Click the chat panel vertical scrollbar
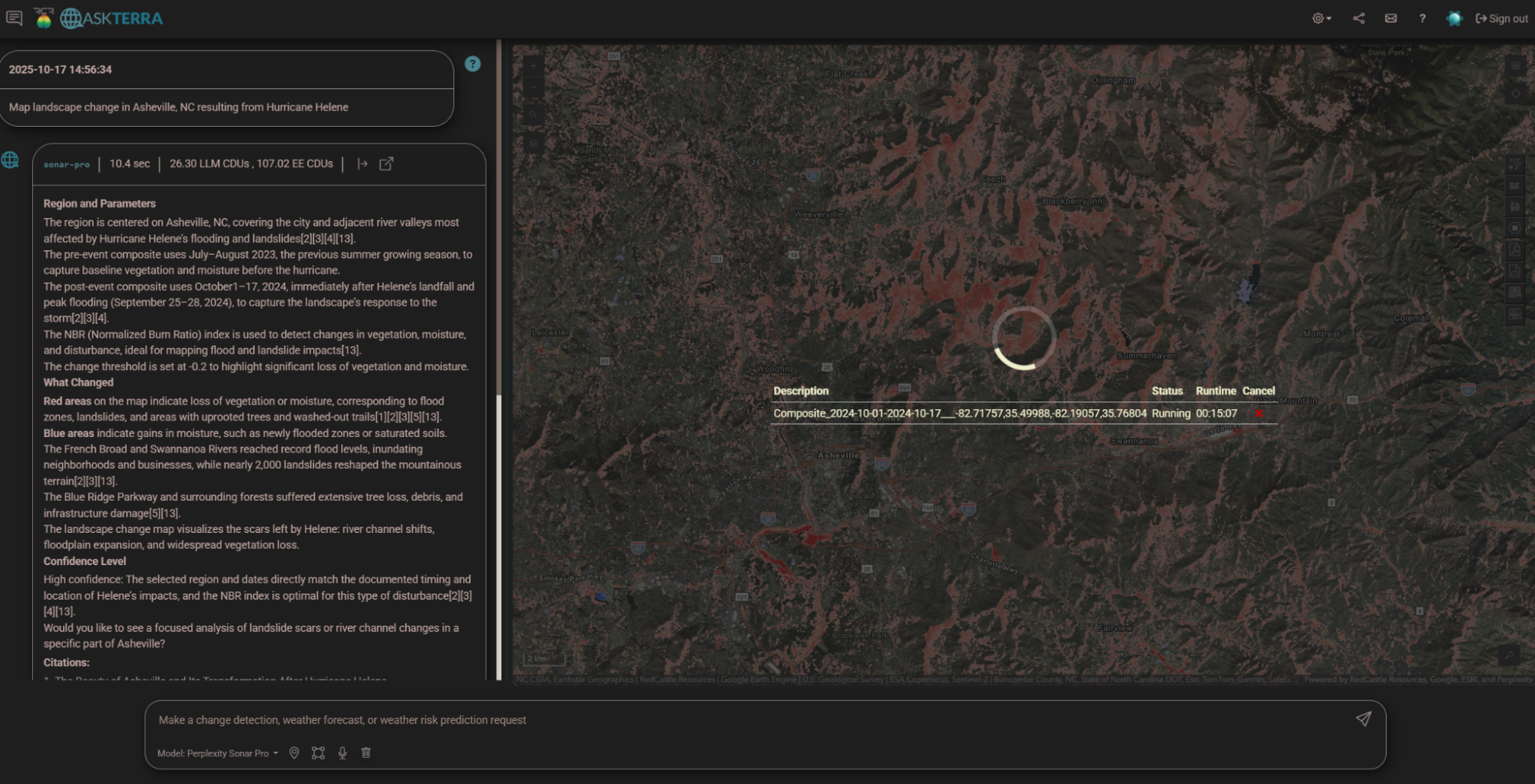This screenshot has height=784, width=1535. [499, 538]
